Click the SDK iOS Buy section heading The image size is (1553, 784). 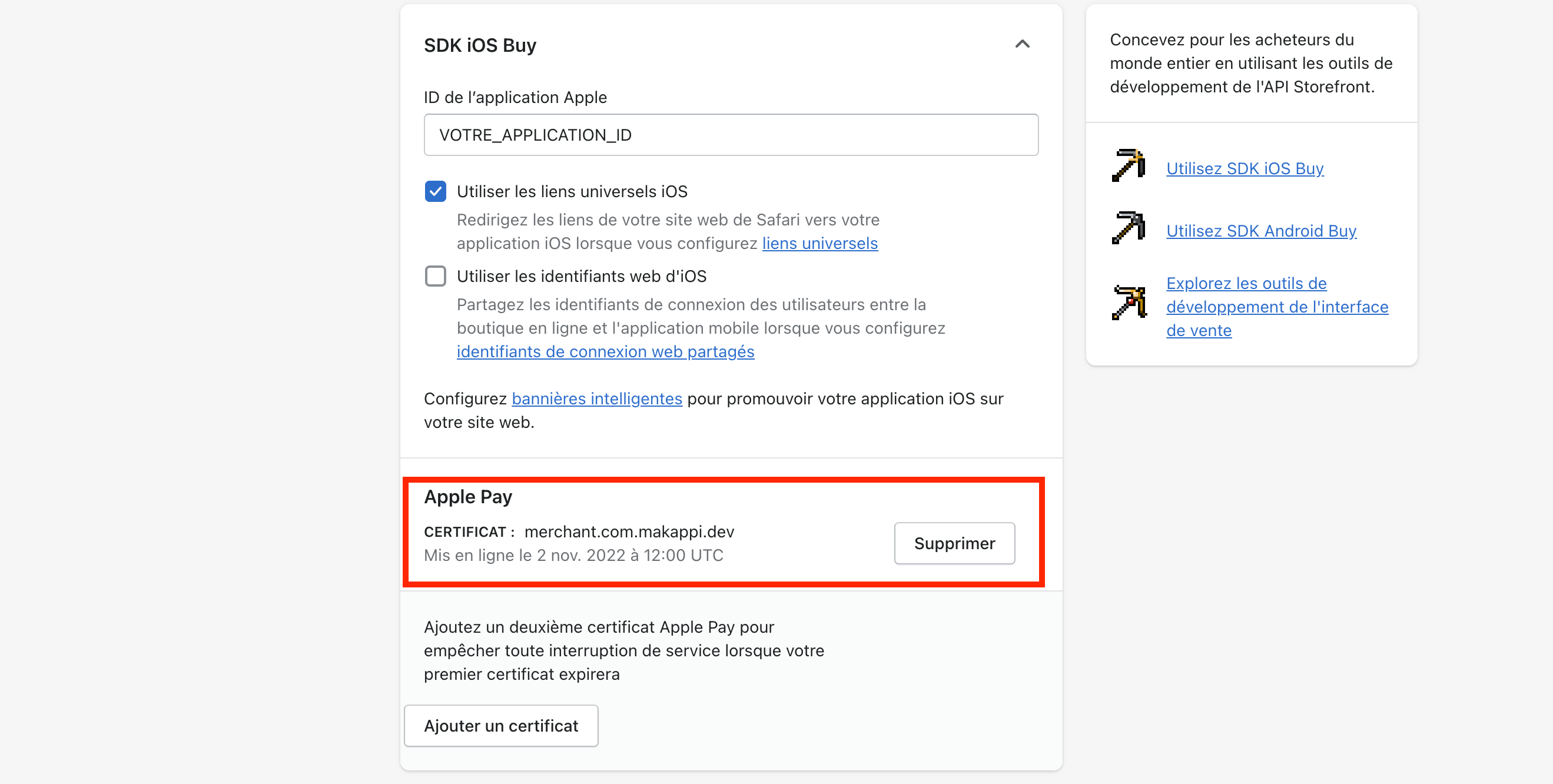(480, 45)
